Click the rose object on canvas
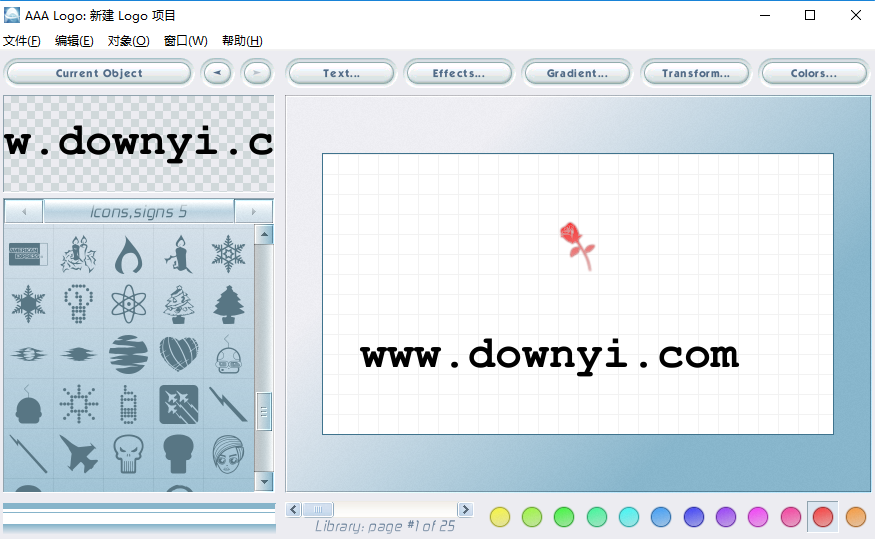The width and height of the screenshot is (875, 539). click(x=576, y=244)
